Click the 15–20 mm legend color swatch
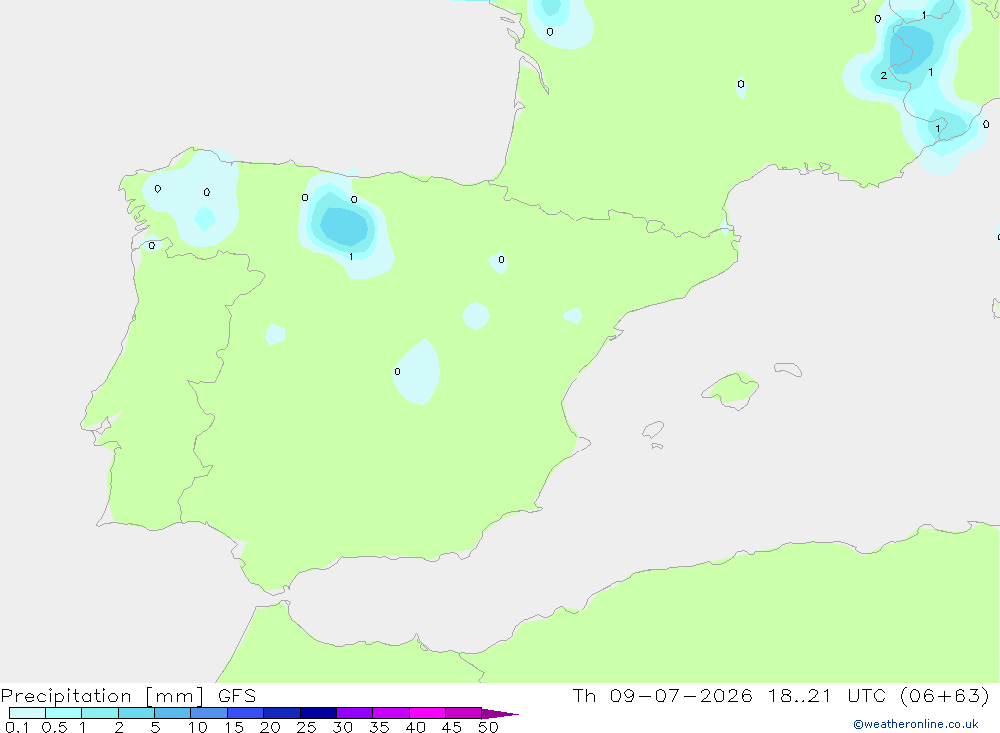This screenshot has width=1000, height=733. 245,713
